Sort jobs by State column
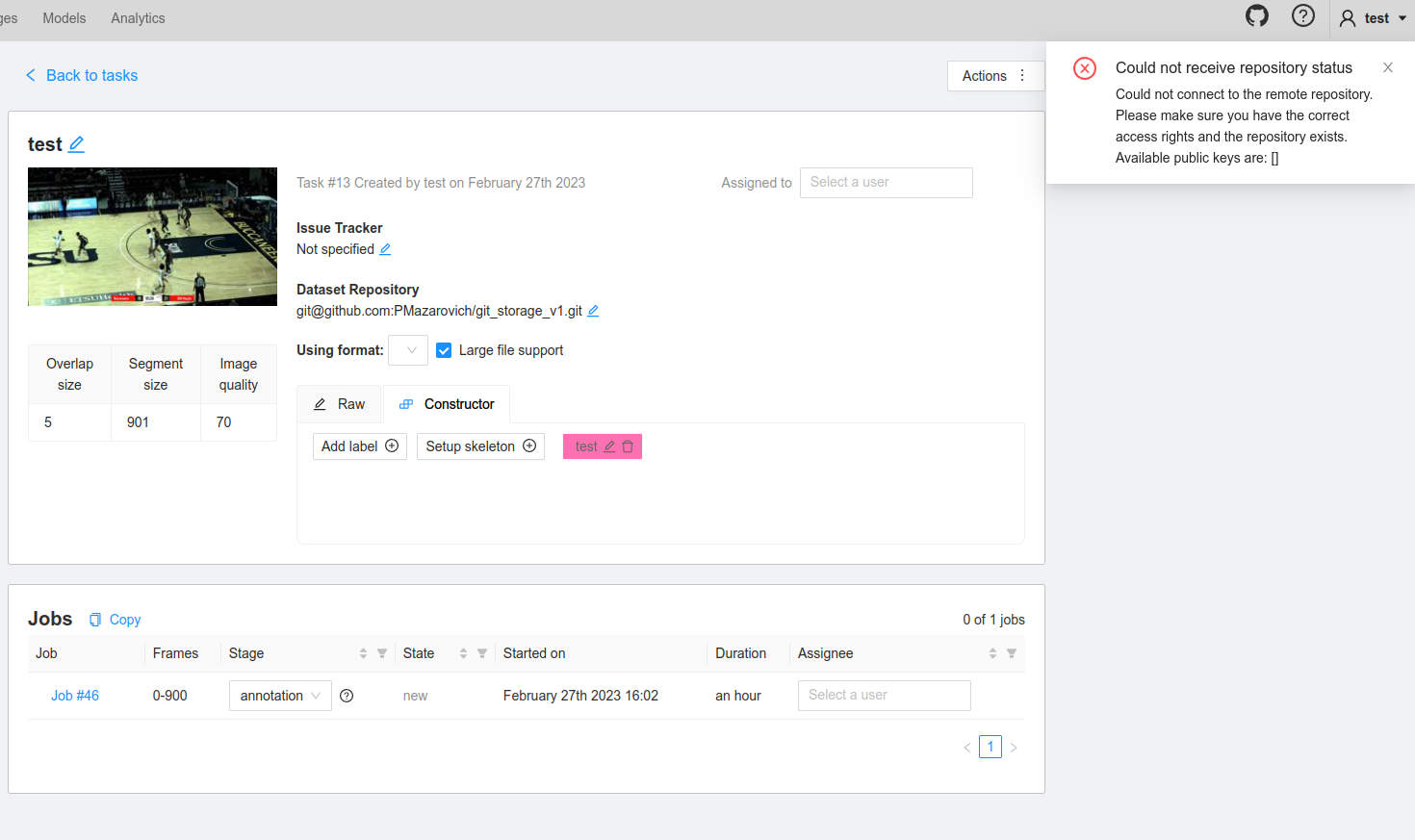This screenshot has width=1415, height=840. pyautogui.click(x=463, y=653)
